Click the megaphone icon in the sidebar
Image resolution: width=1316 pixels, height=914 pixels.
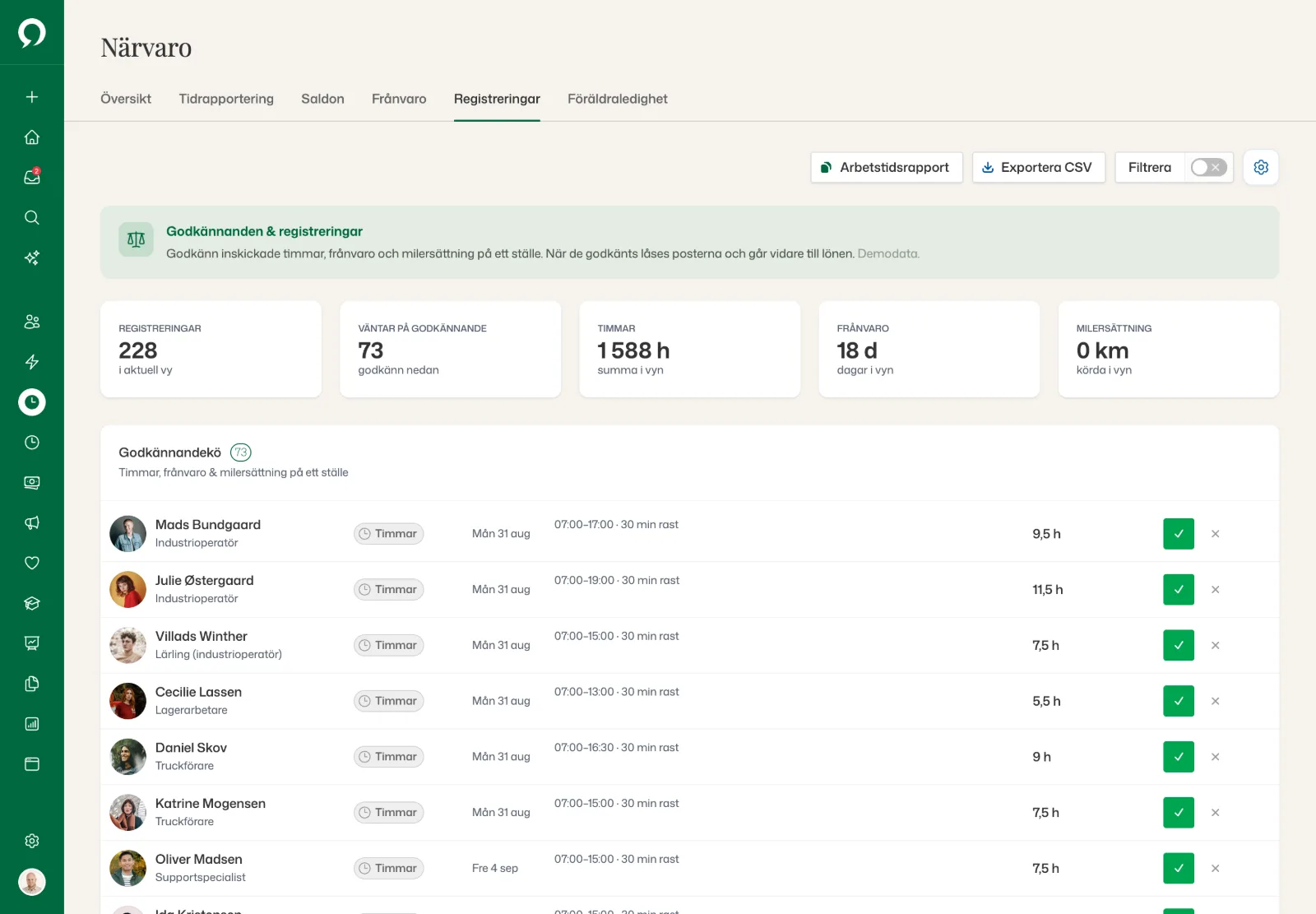(x=32, y=523)
